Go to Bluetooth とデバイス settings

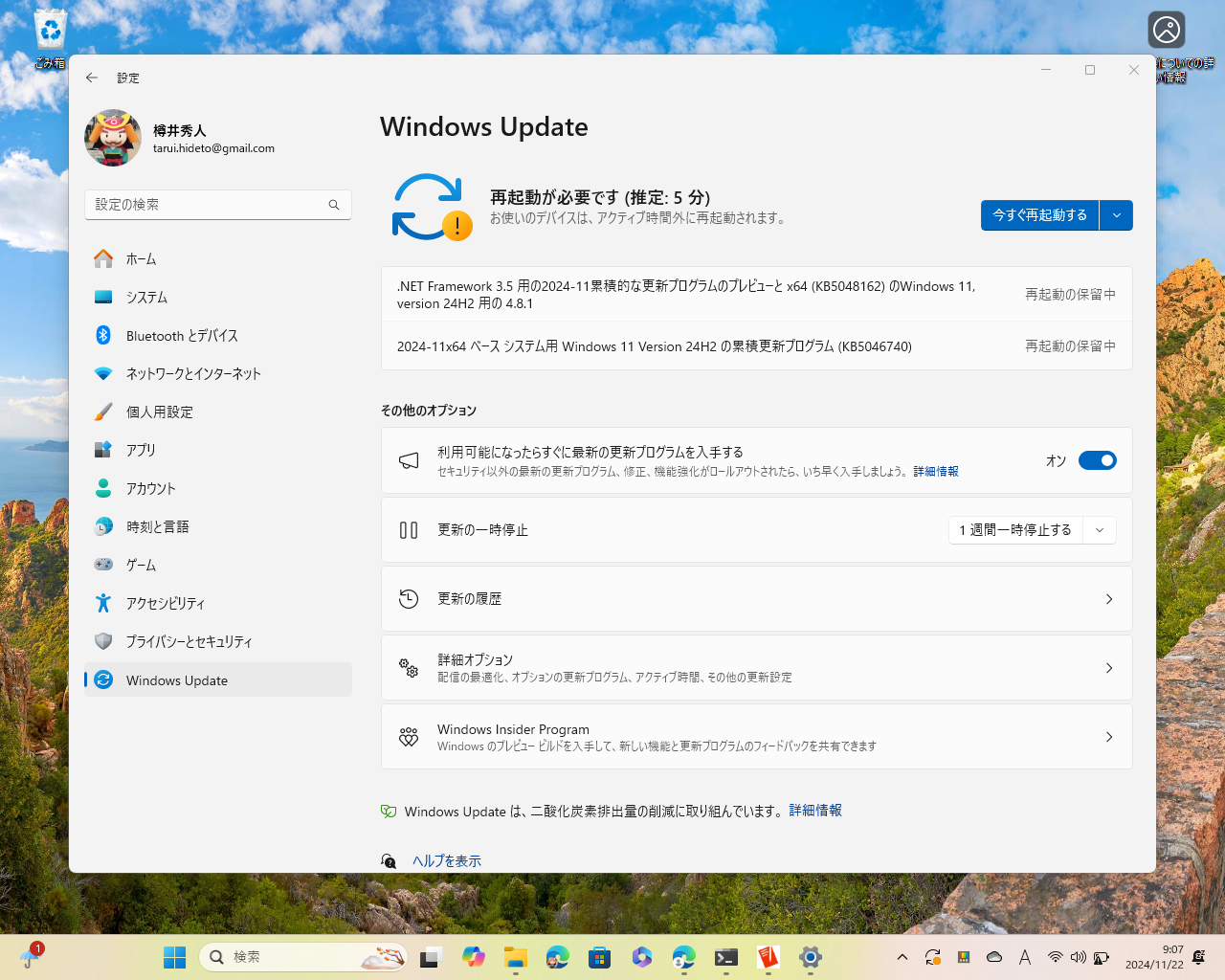point(218,336)
